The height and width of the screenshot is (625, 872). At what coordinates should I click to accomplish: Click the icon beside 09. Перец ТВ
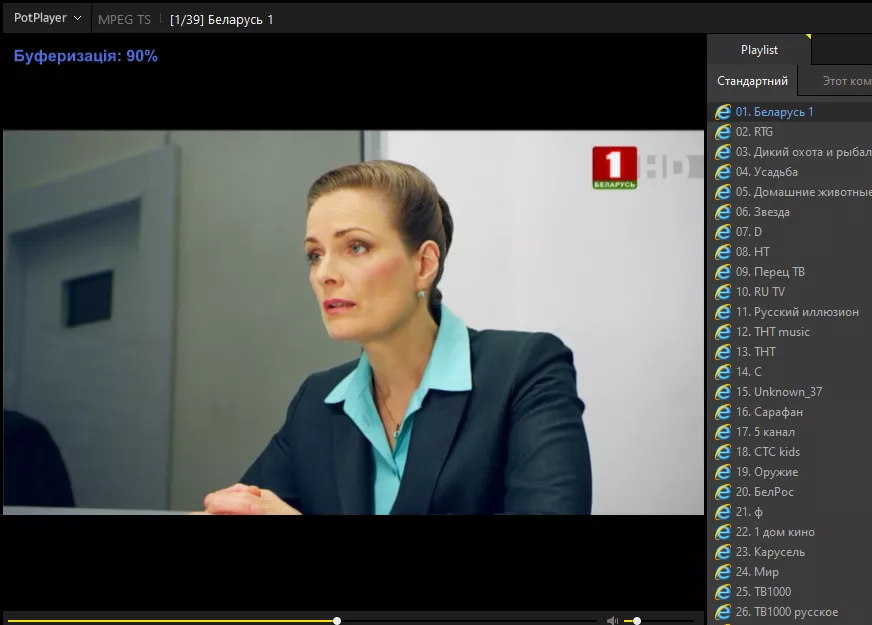coord(722,272)
